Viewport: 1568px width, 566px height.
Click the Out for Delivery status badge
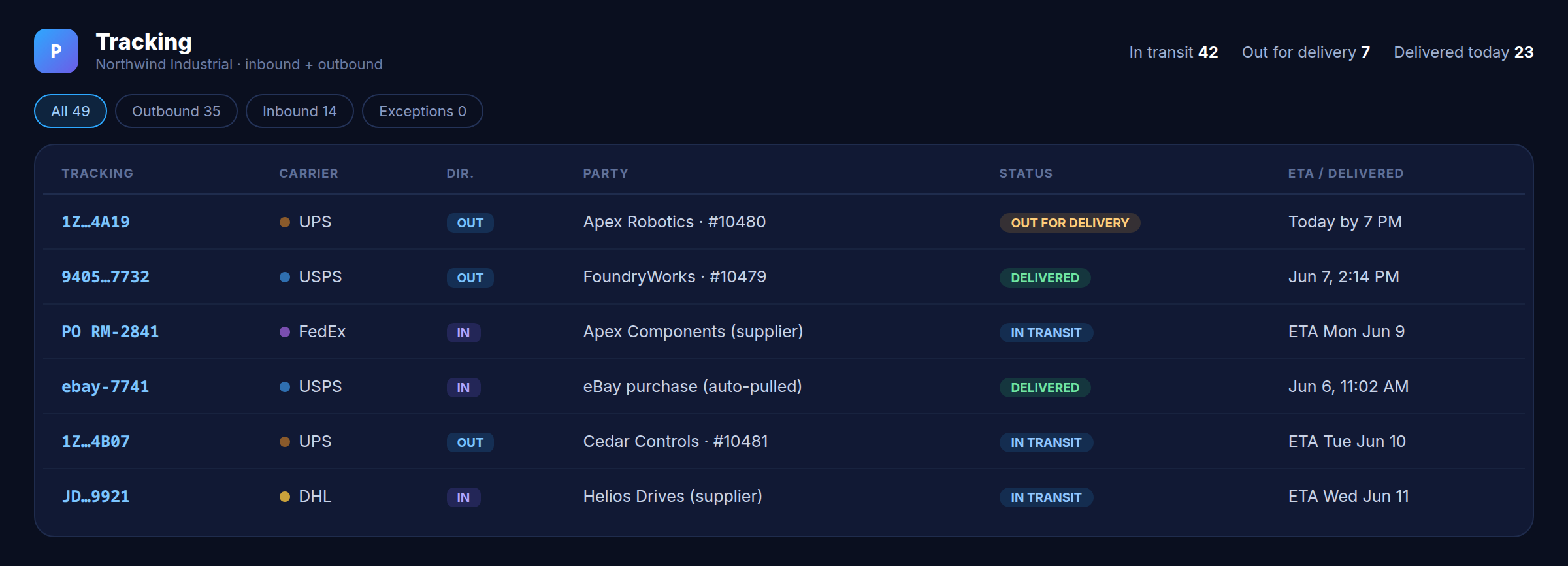tap(1070, 223)
